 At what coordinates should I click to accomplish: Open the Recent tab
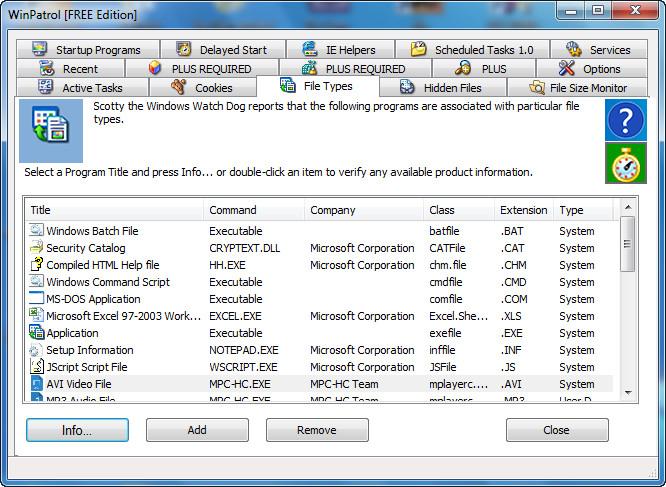(71, 68)
